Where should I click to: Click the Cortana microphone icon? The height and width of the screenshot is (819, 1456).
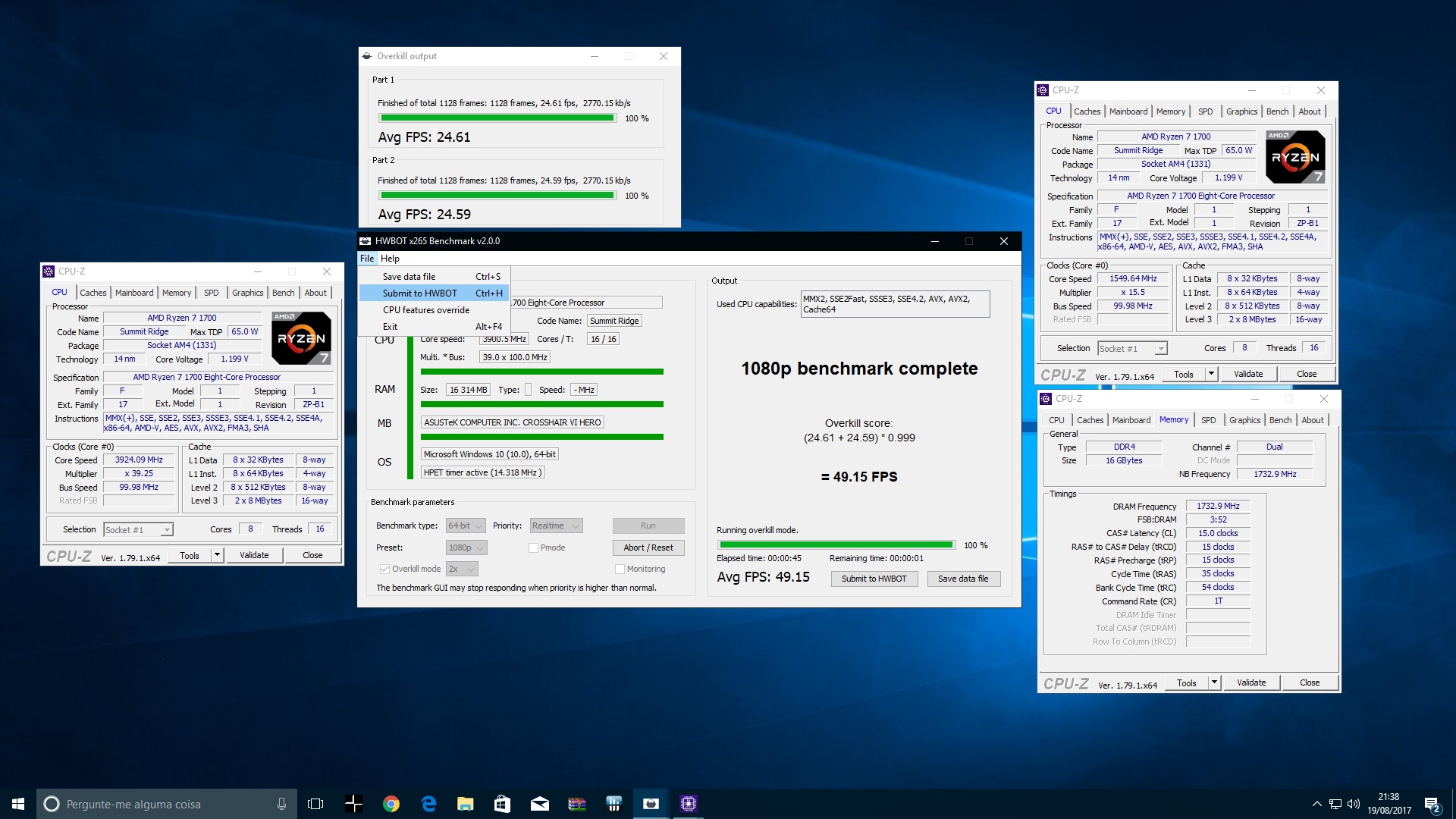click(281, 804)
